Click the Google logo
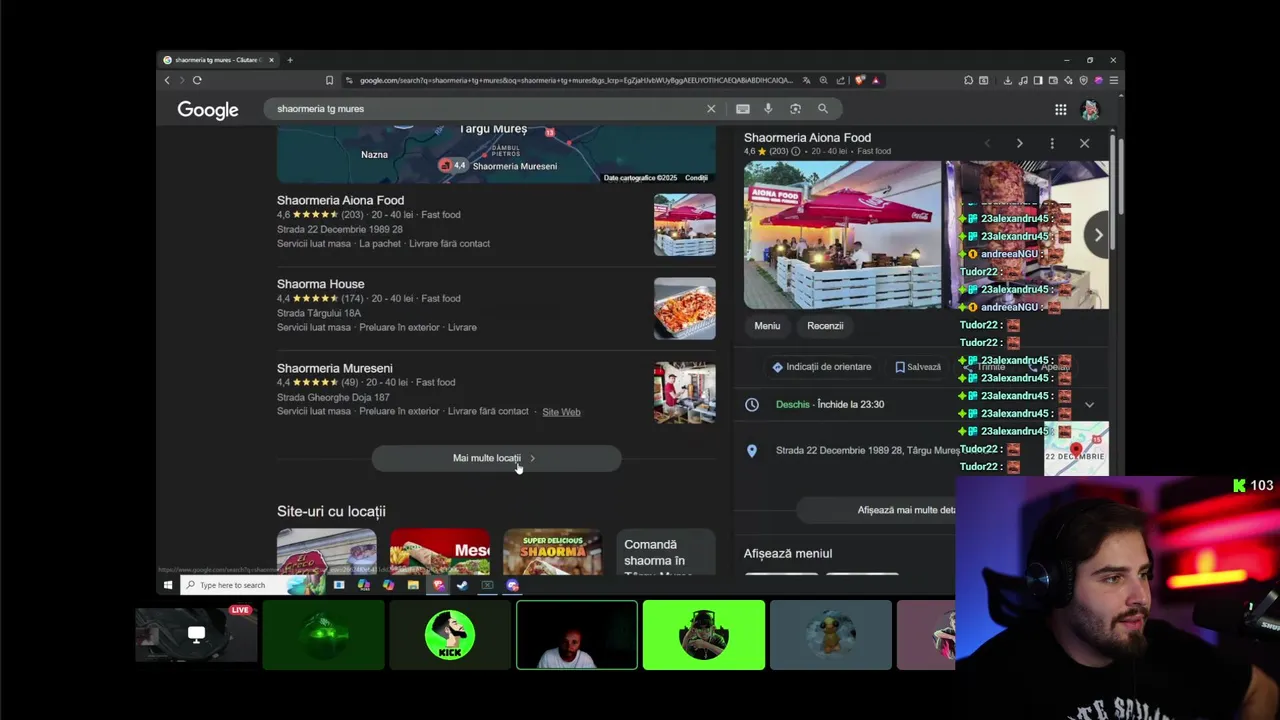The width and height of the screenshot is (1280, 720). coord(208,110)
